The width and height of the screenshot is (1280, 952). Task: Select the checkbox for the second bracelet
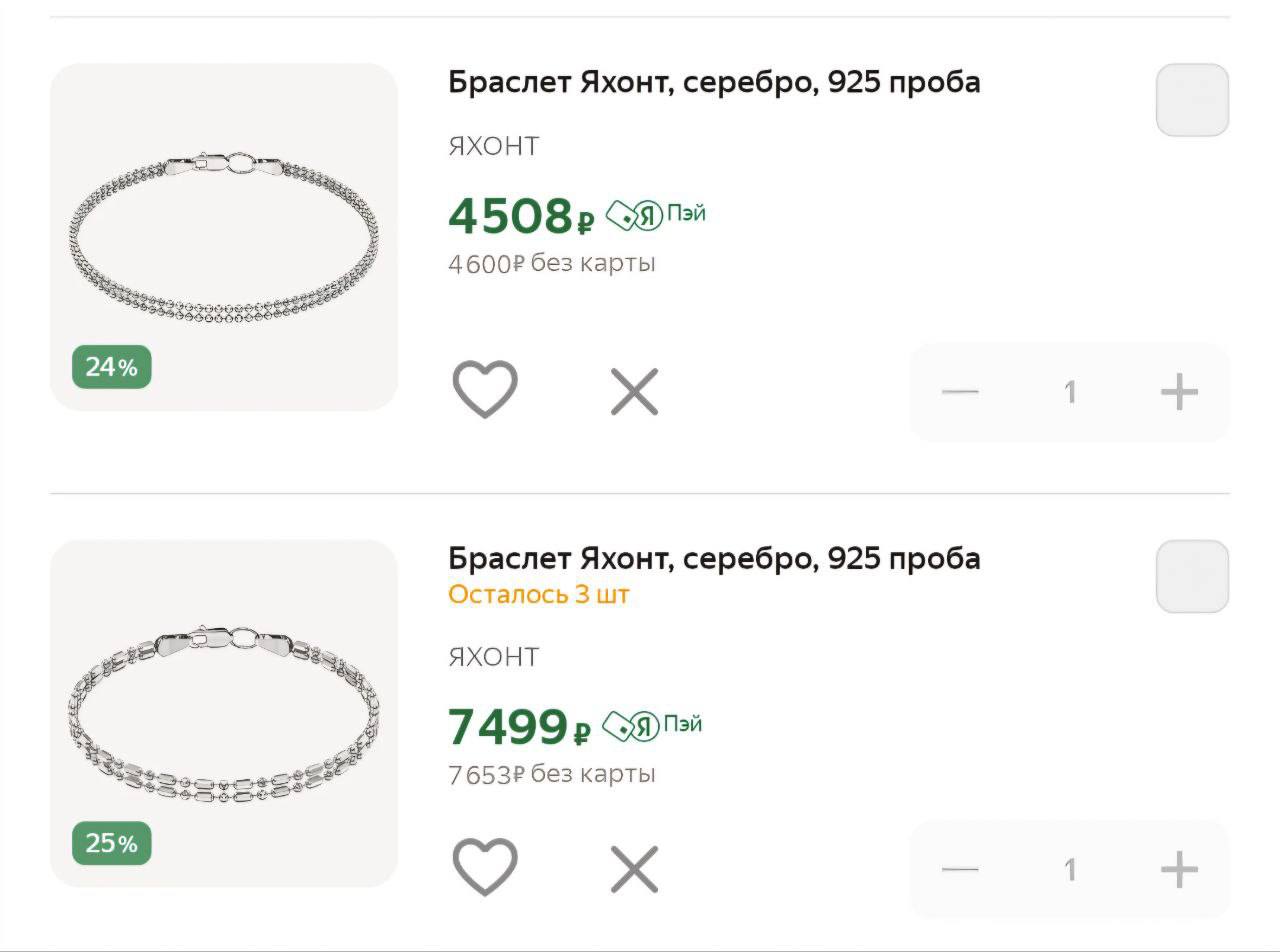click(x=1192, y=577)
